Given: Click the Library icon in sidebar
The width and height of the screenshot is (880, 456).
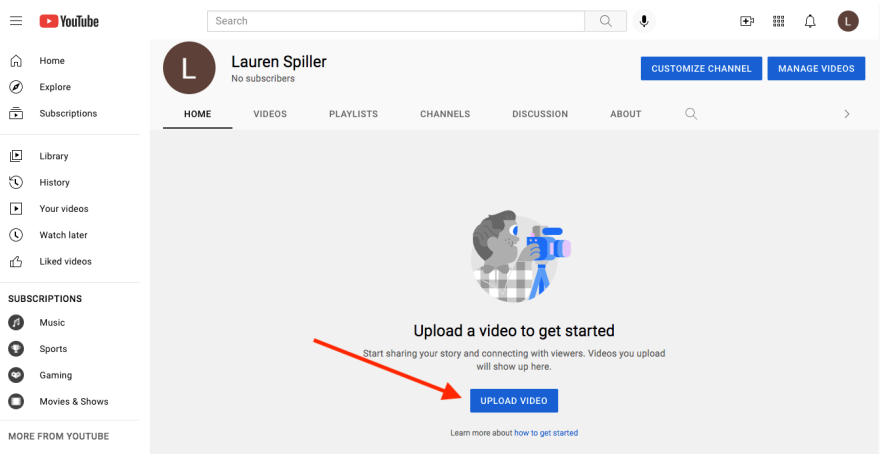Looking at the screenshot, I should point(16,156).
